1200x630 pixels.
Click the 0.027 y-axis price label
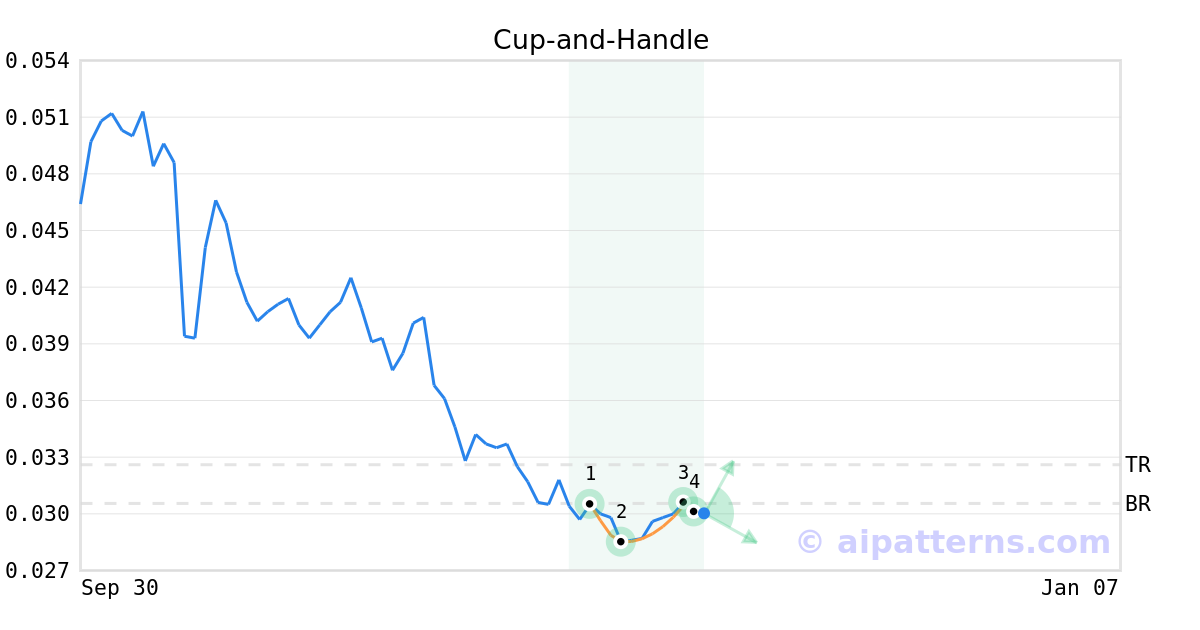tap(37, 571)
